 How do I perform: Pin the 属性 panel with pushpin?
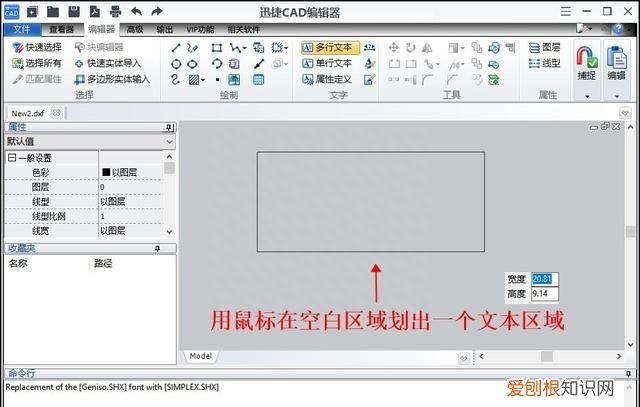click(x=169, y=128)
